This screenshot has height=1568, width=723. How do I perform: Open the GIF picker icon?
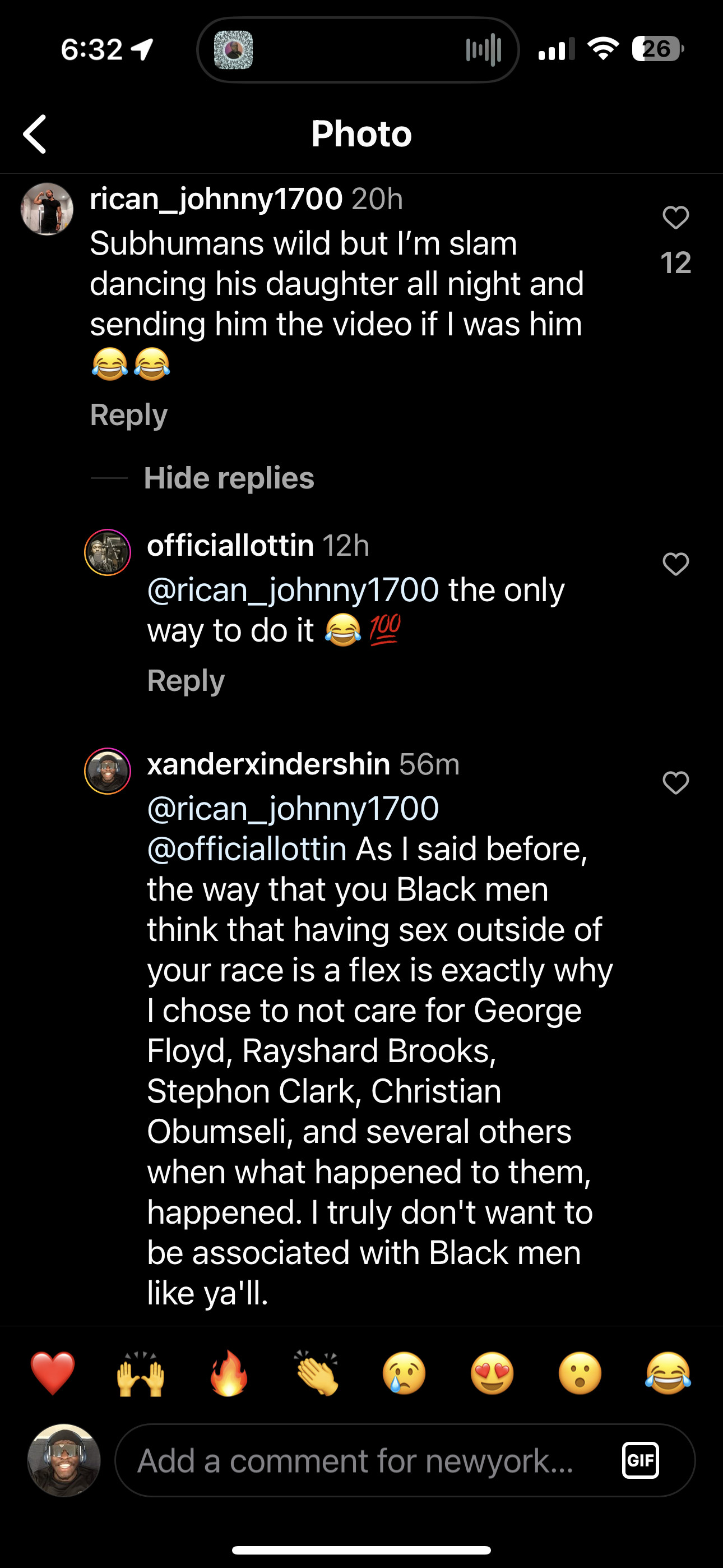coord(640,1460)
